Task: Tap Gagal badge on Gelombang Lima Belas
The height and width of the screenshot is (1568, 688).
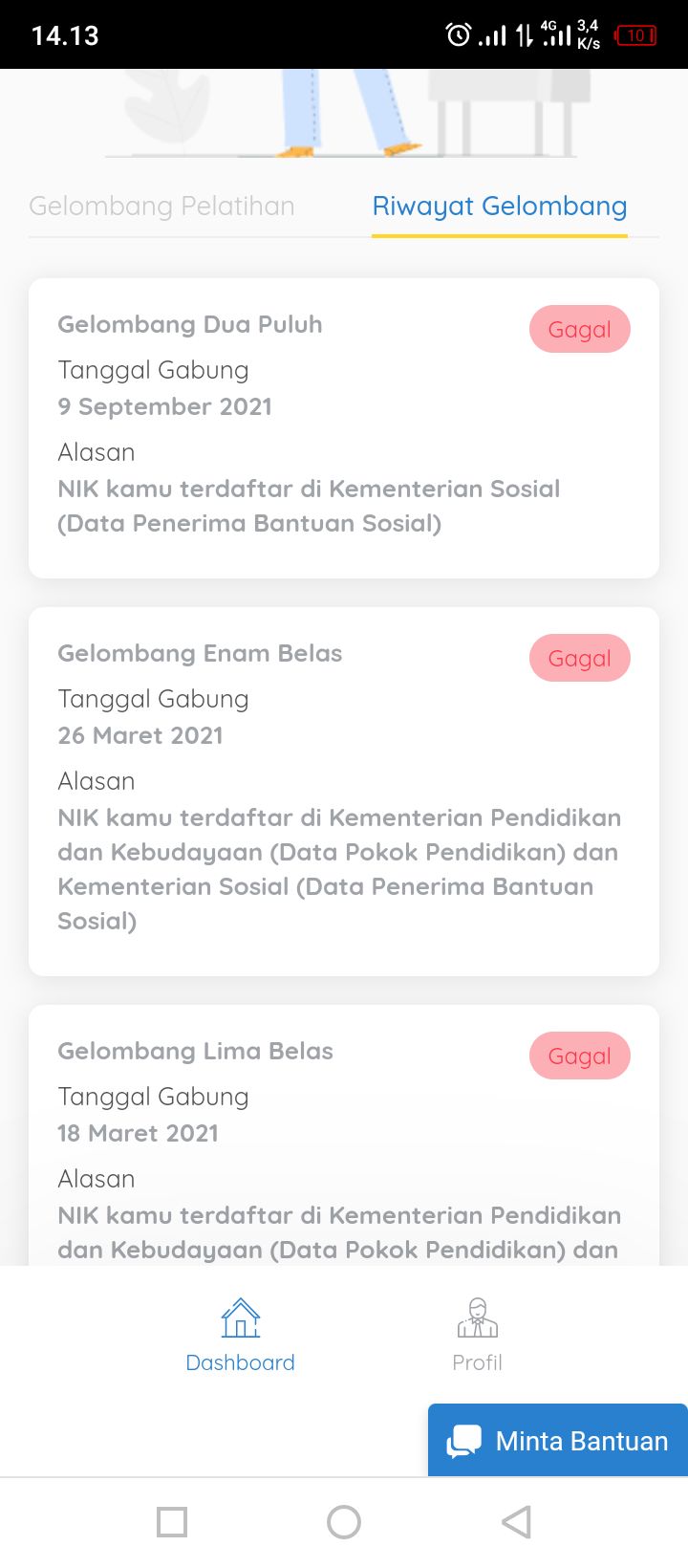Action: tap(580, 1056)
